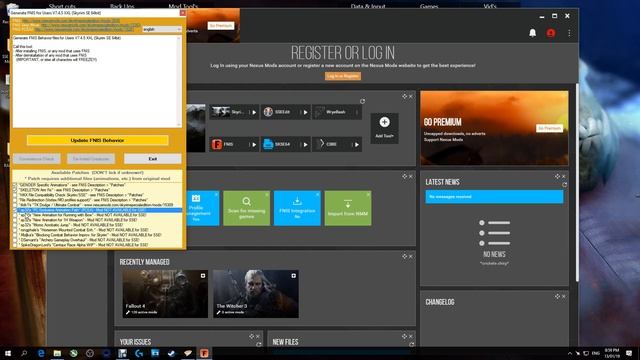Toggle GENDER Specific Animations patch checkbox
The height and width of the screenshot is (360, 640).
[15, 185]
